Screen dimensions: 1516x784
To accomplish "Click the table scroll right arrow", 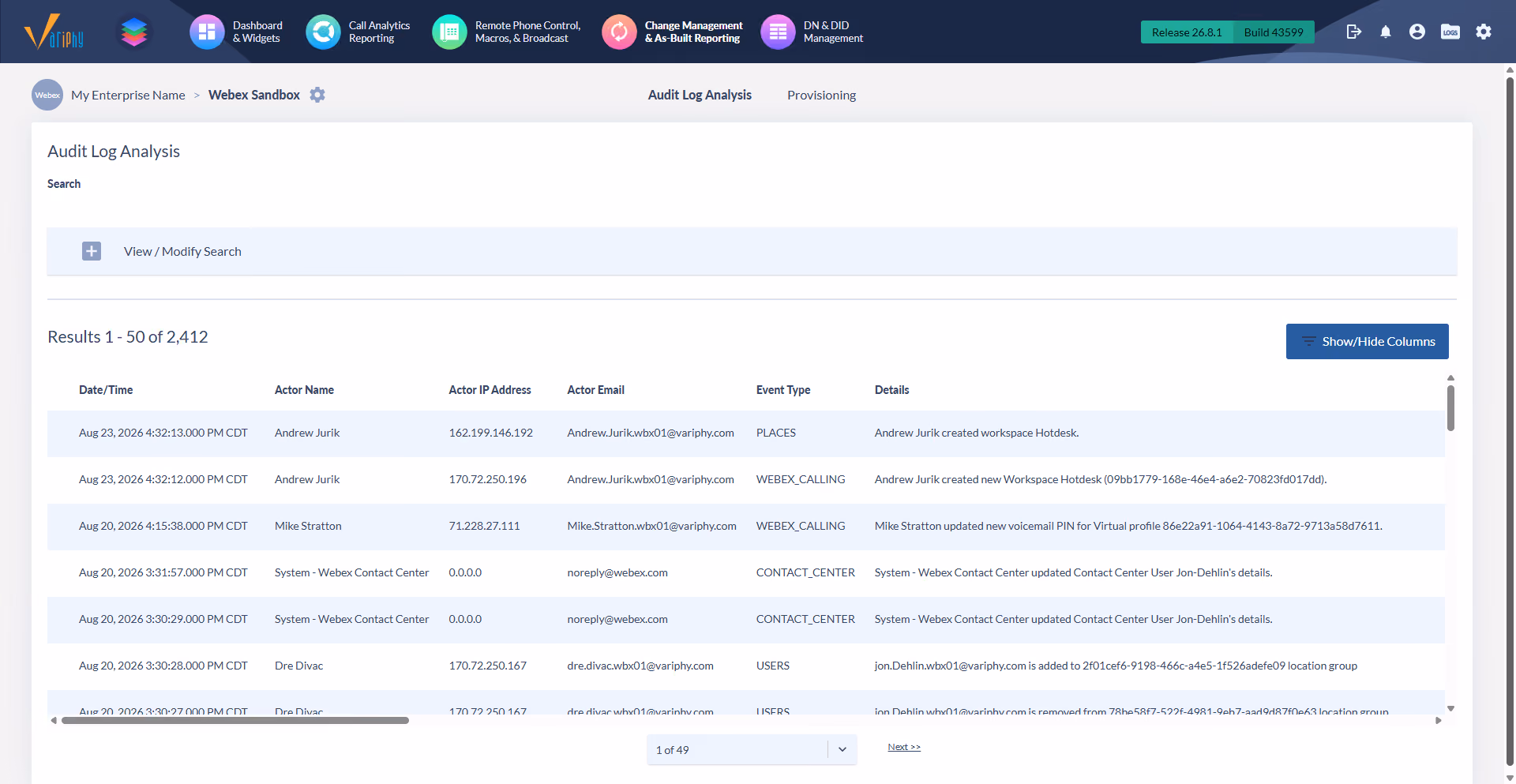I will coord(1438,720).
